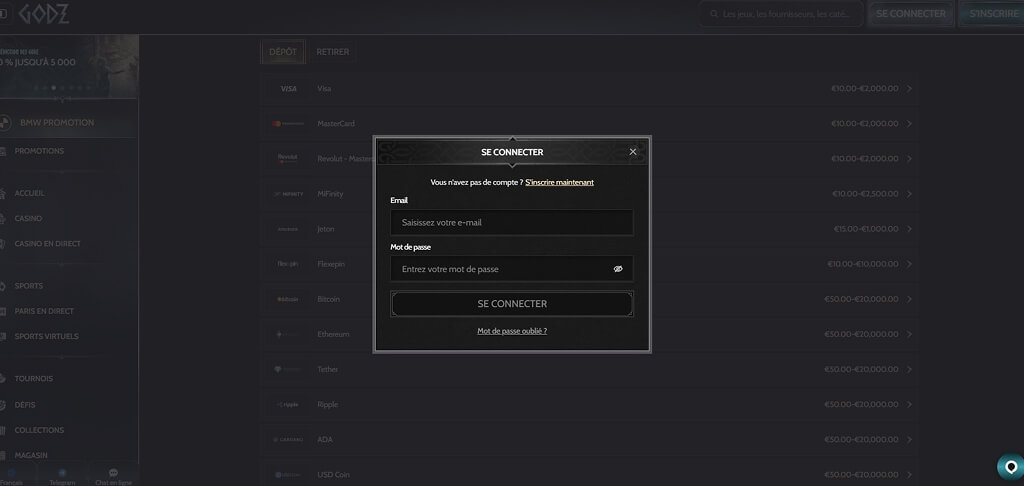Open SPORTS in sidebar
Screen dimensions: 1024x486
[29, 286]
